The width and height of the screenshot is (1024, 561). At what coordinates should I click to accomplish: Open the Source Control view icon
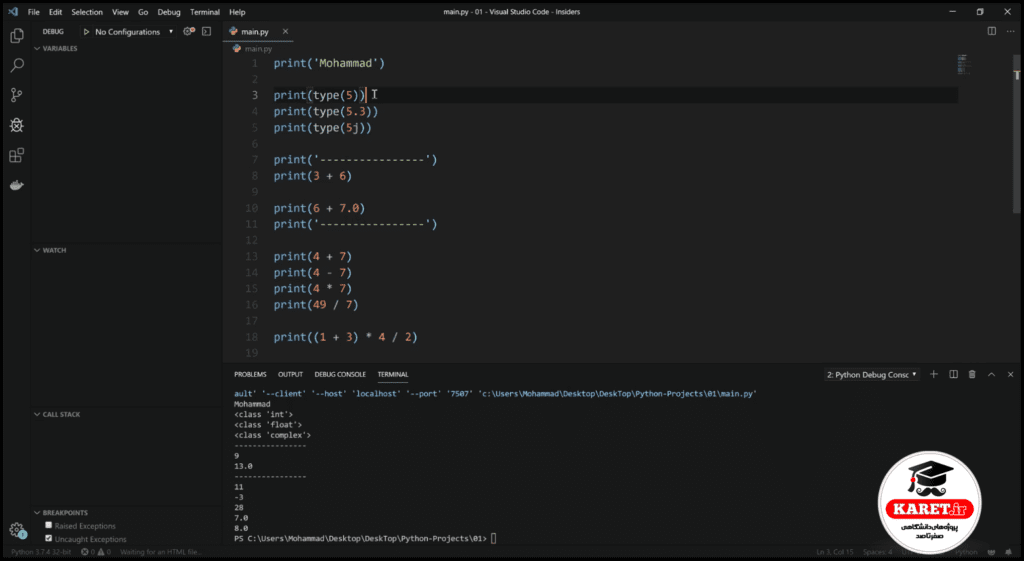point(17,95)
